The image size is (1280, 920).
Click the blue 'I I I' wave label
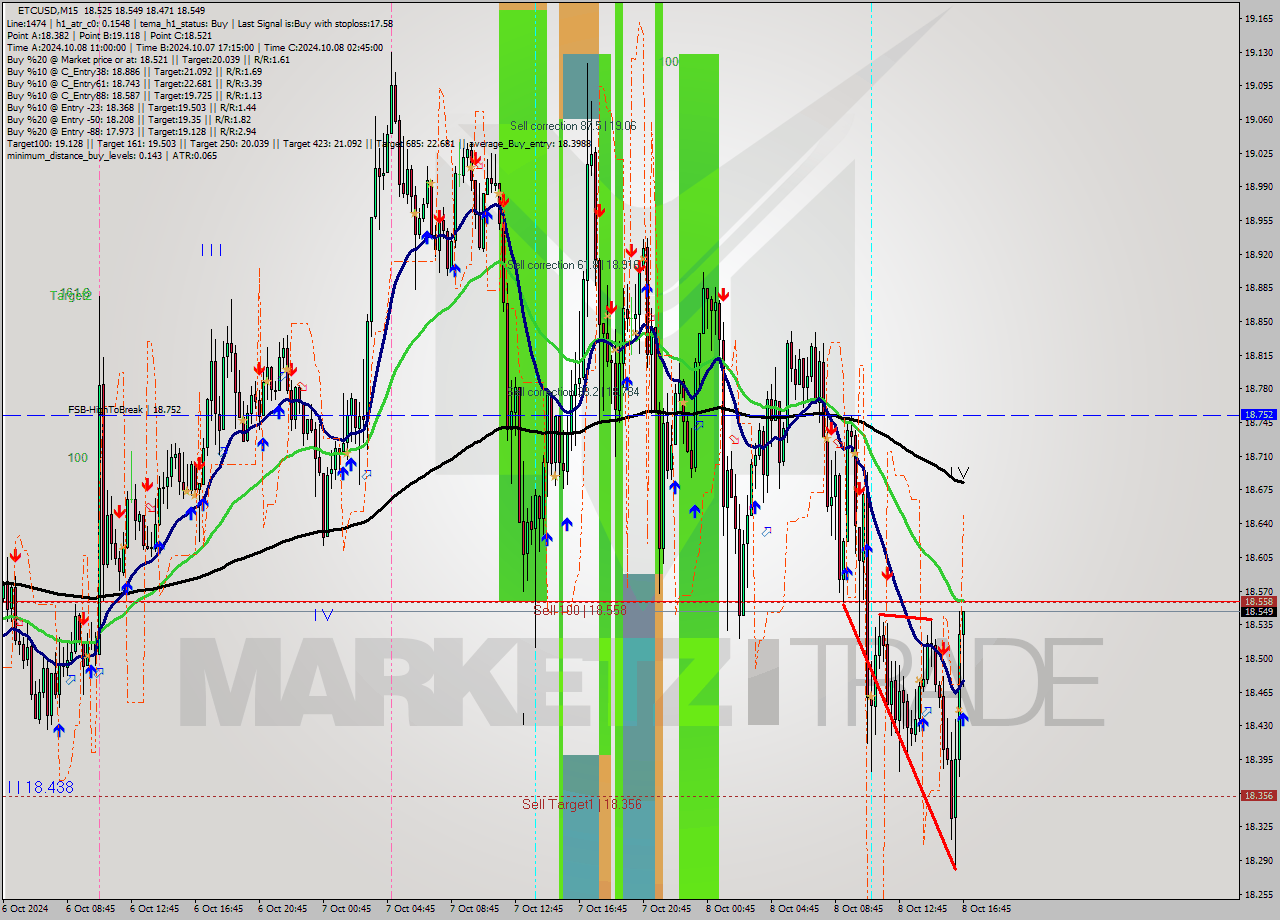coord(211,250)
